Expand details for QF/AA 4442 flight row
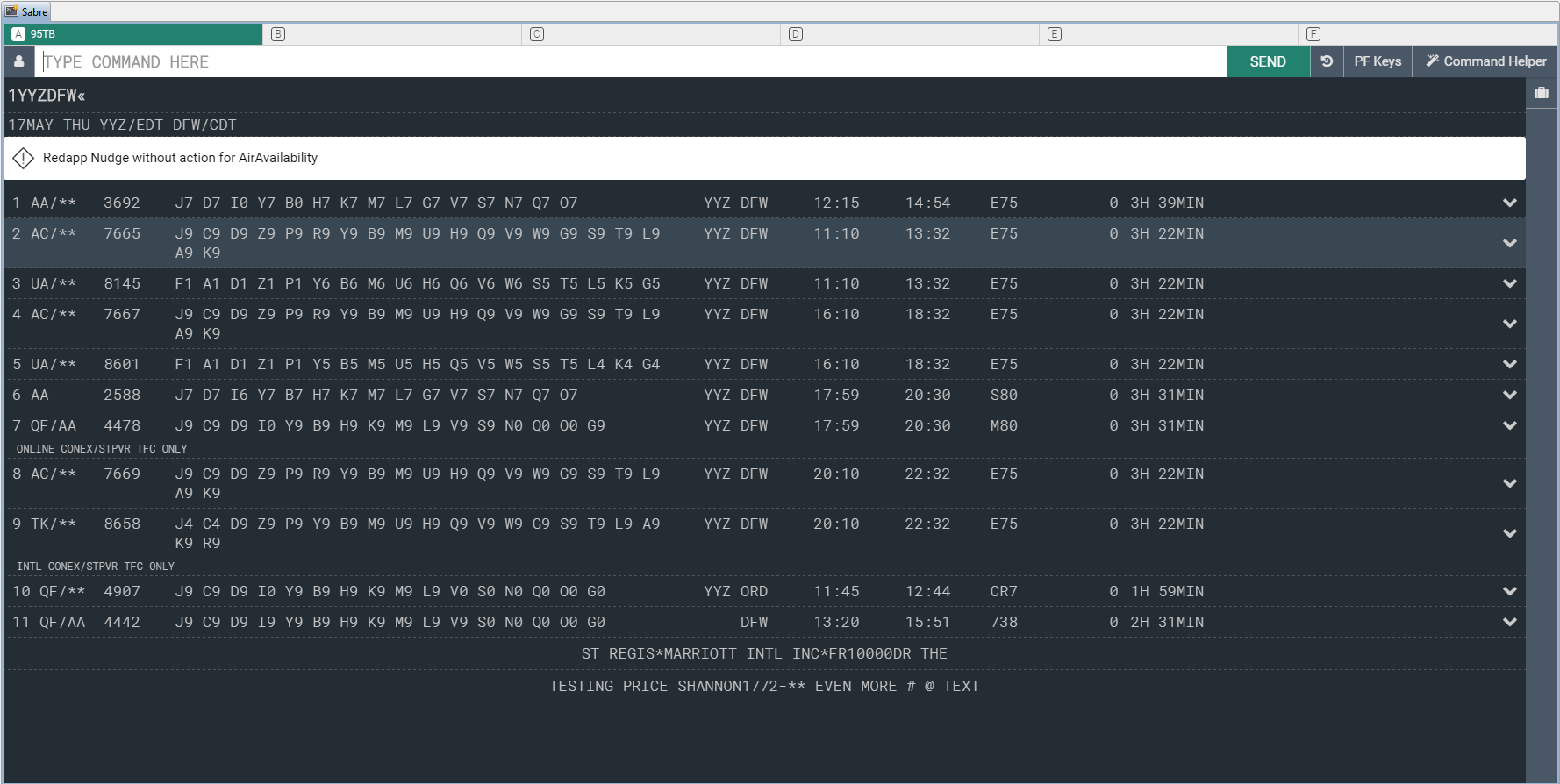 pos(1509,622)
